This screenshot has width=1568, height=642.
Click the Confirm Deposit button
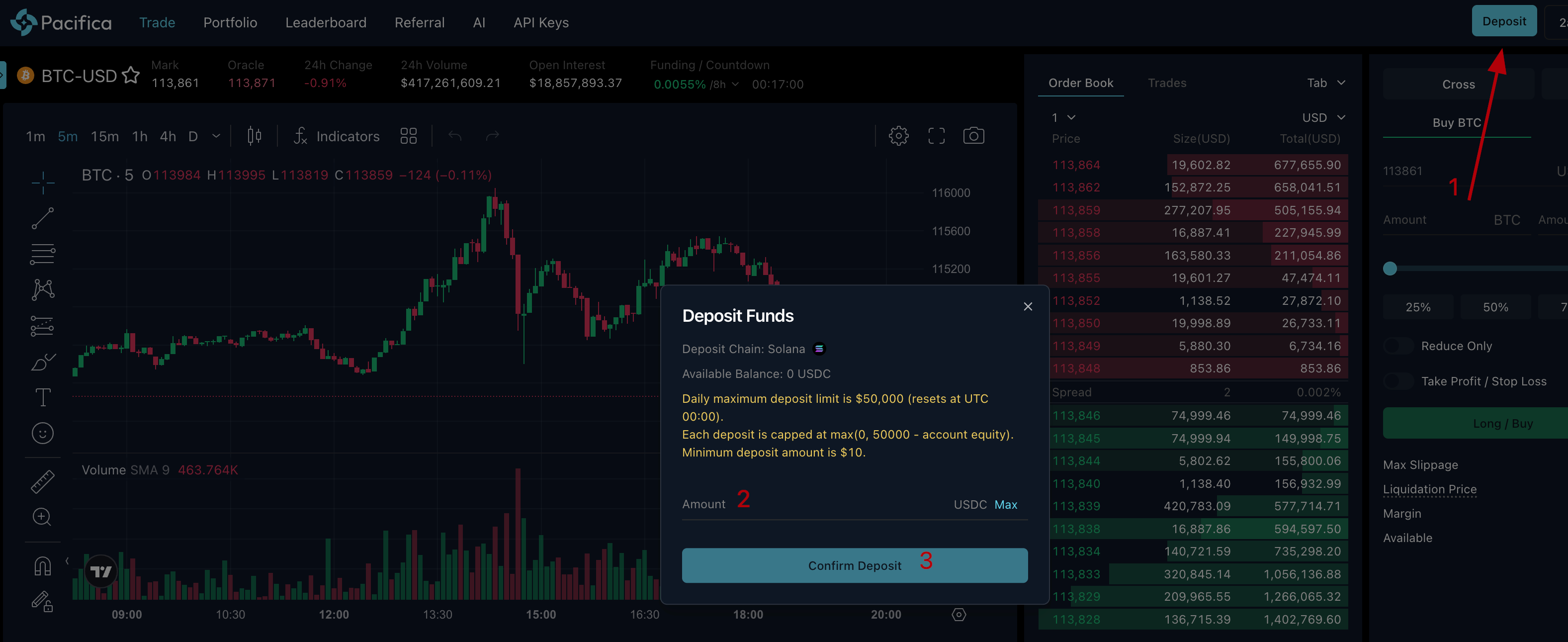pyautogui.click(x=854, y=565)
